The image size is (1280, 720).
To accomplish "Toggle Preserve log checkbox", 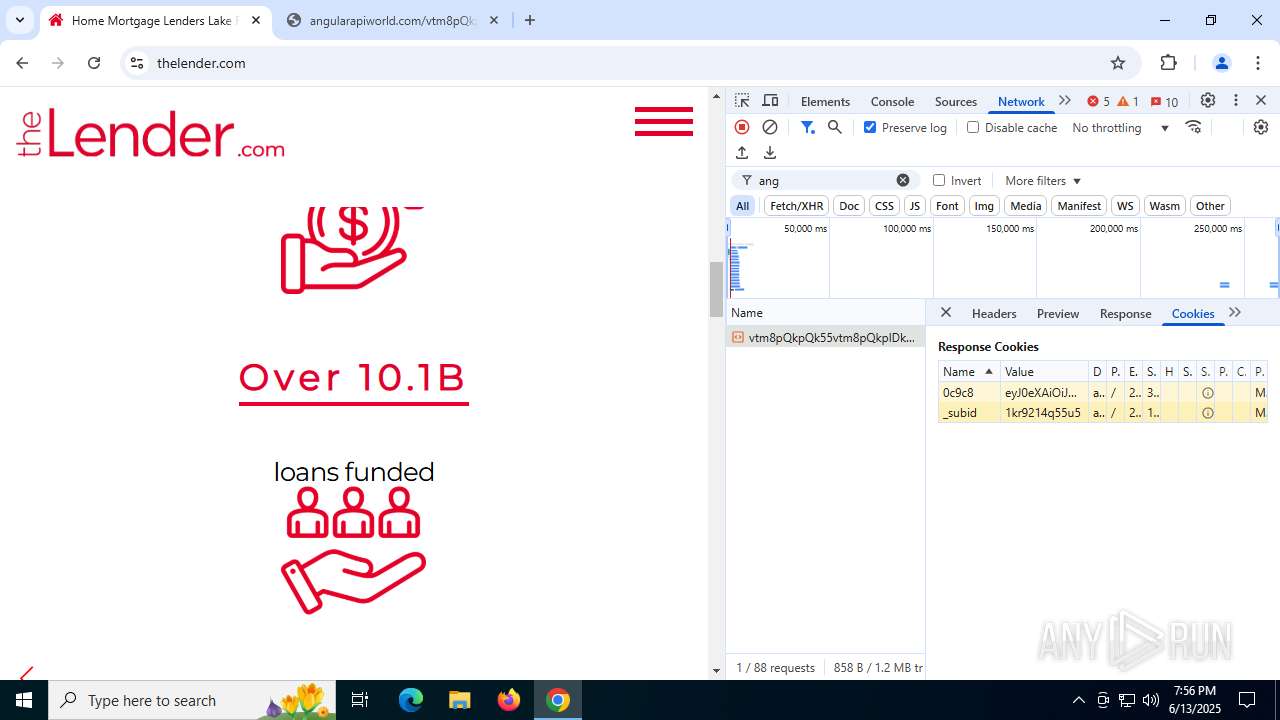I will 870,127.
